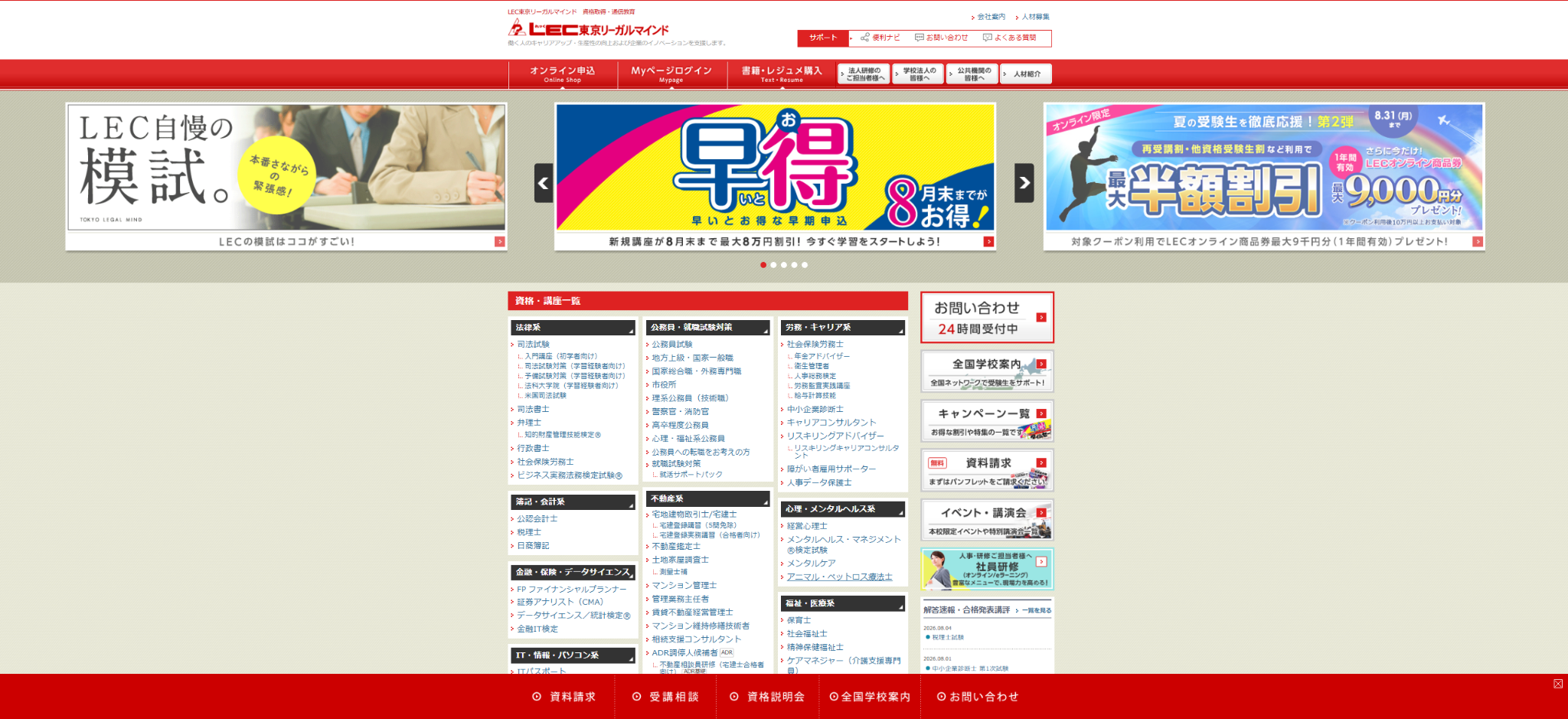Open the 書籍・レジュメ購入 menu item
Screen dimensions: 1568x719
pyautogui.click(x=782, y=74)
